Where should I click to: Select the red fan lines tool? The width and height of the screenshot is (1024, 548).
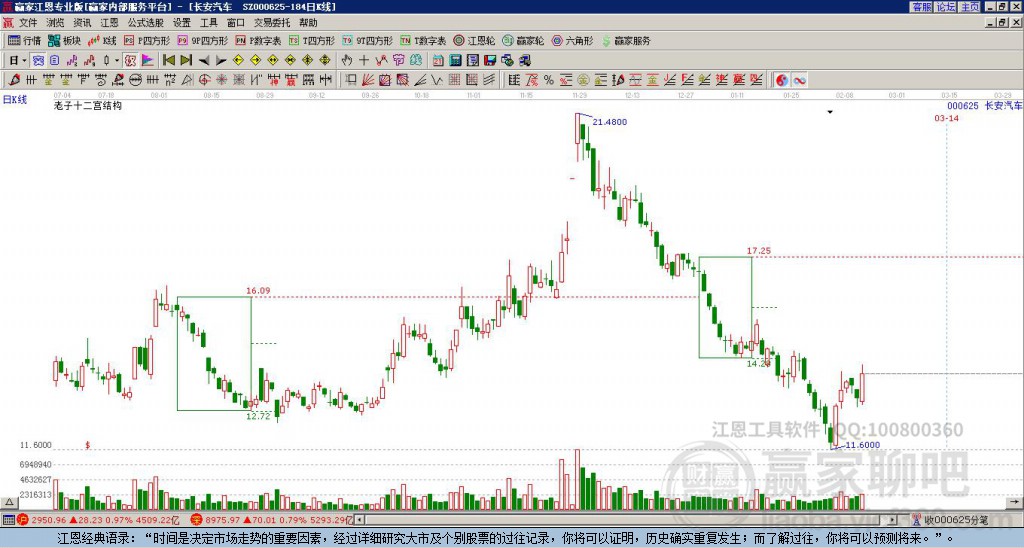coord(368,80)
